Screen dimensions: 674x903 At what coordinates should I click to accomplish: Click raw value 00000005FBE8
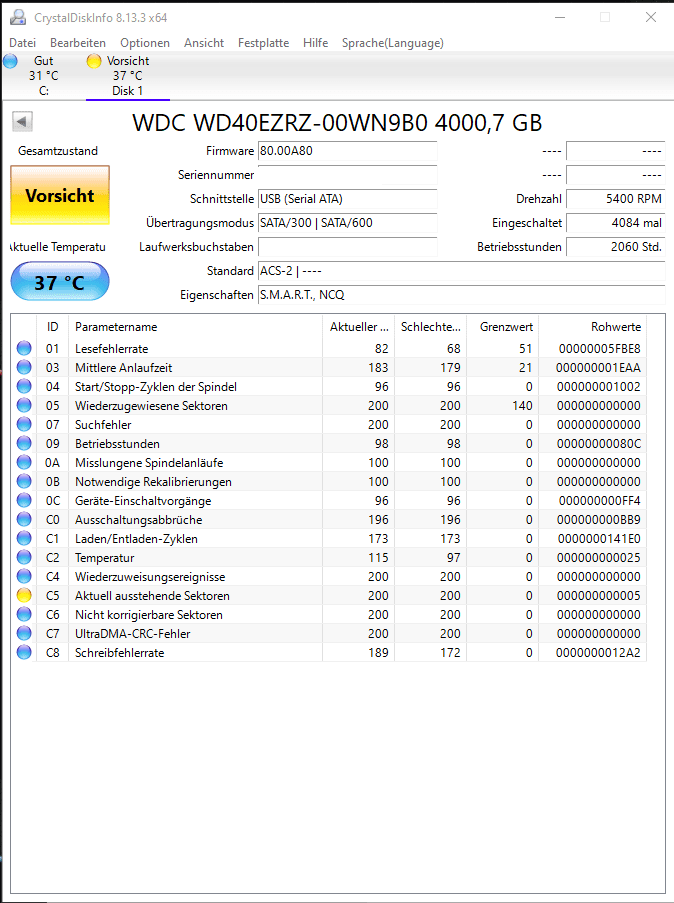coord(599,348)
